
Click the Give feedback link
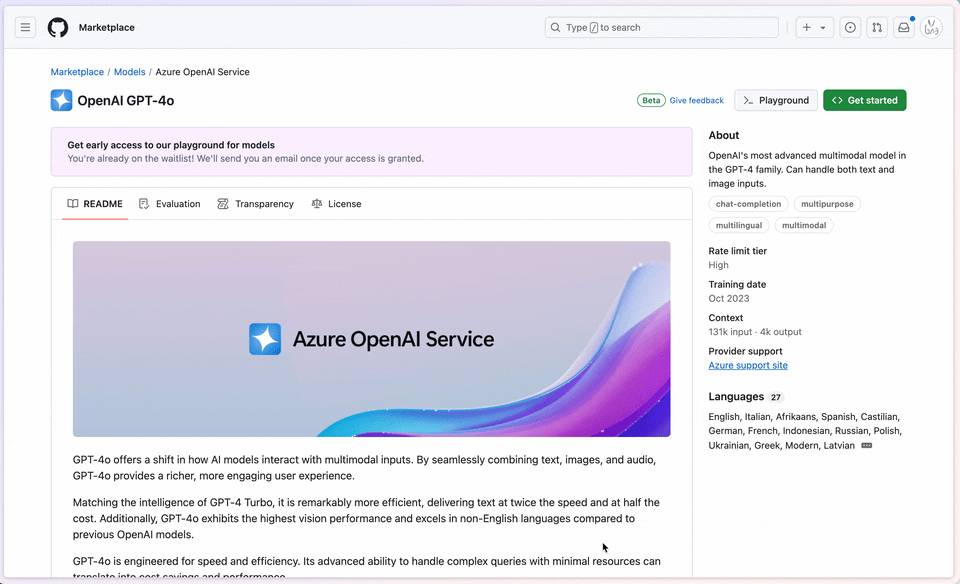(x=696, y=100)
